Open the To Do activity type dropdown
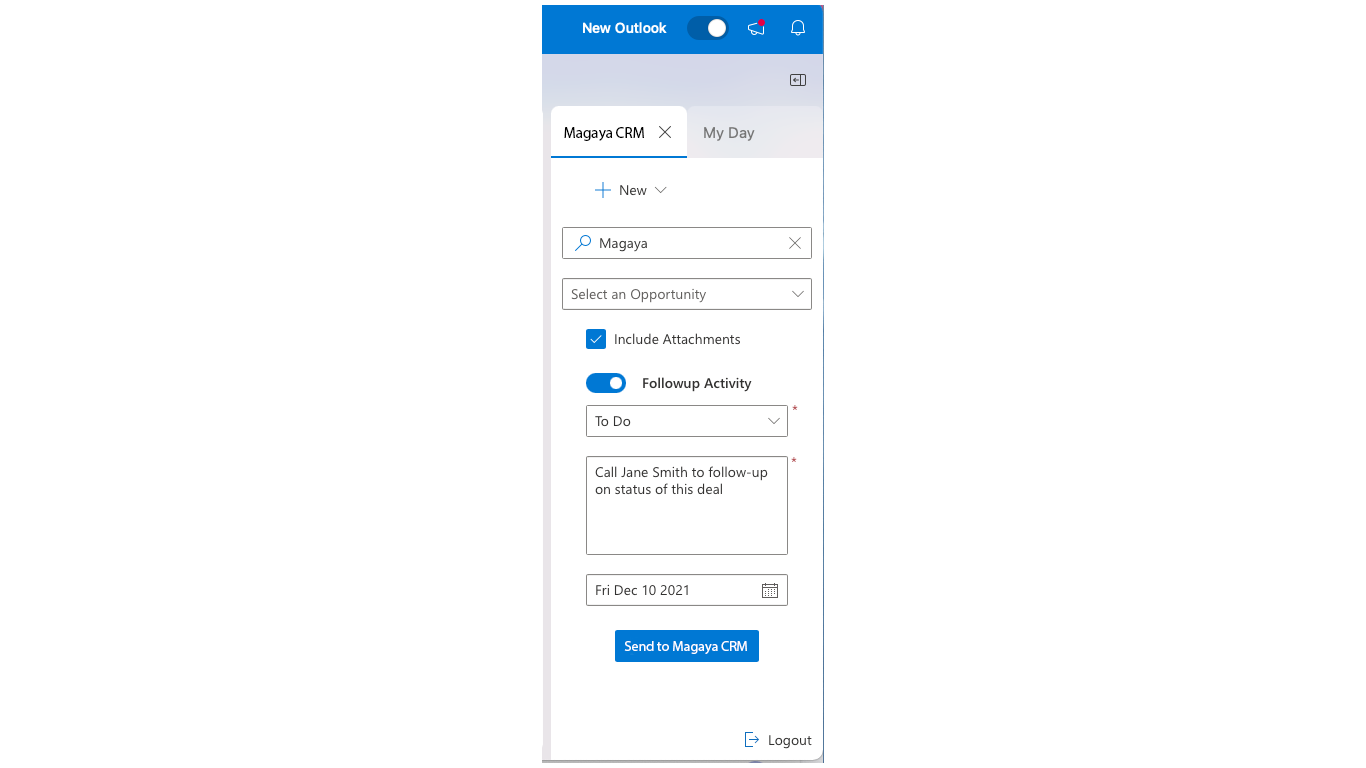This screenshot has height=768, width=1366. (x=687, y=421)
